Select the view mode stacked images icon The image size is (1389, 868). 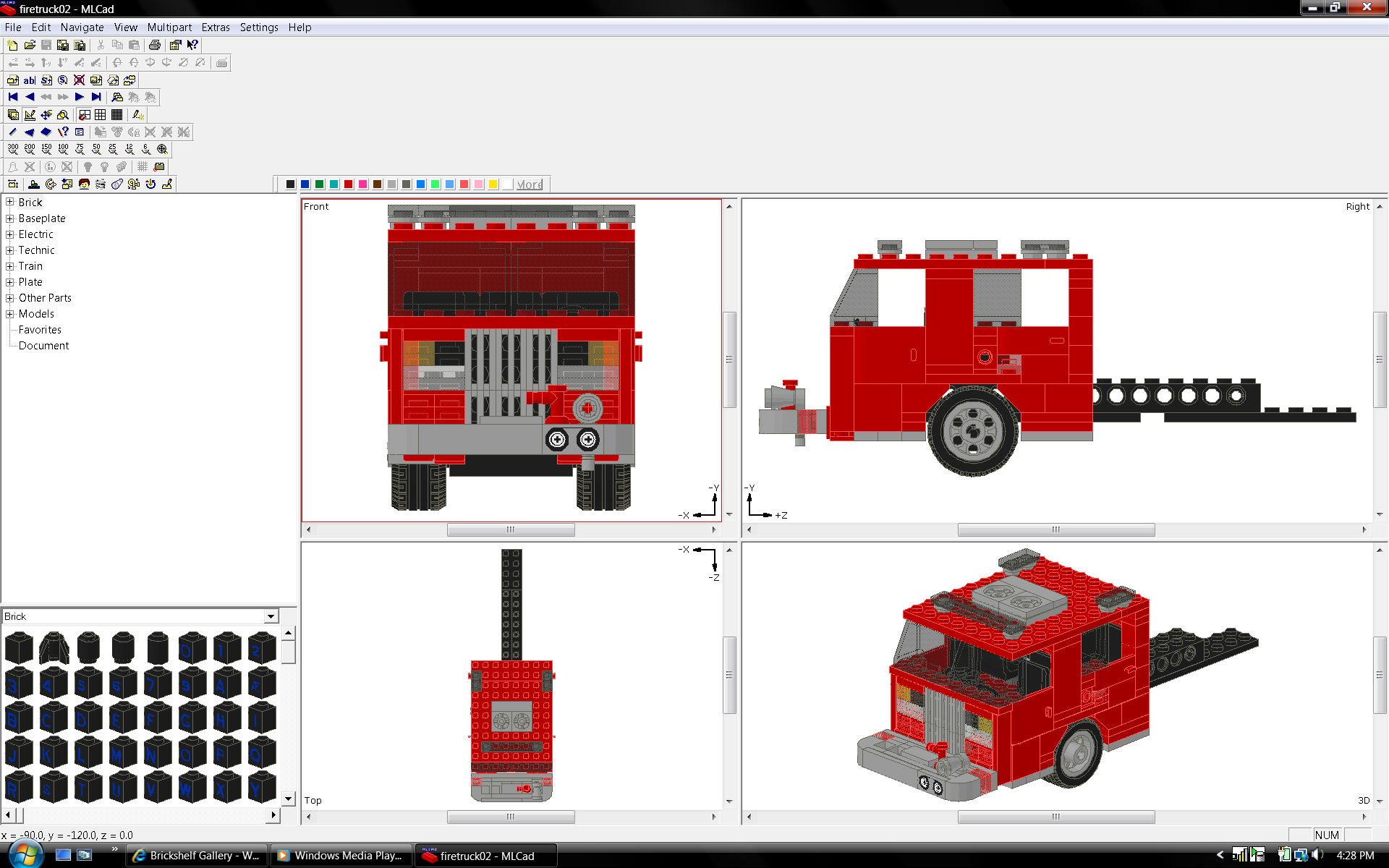tap(13, 115)
